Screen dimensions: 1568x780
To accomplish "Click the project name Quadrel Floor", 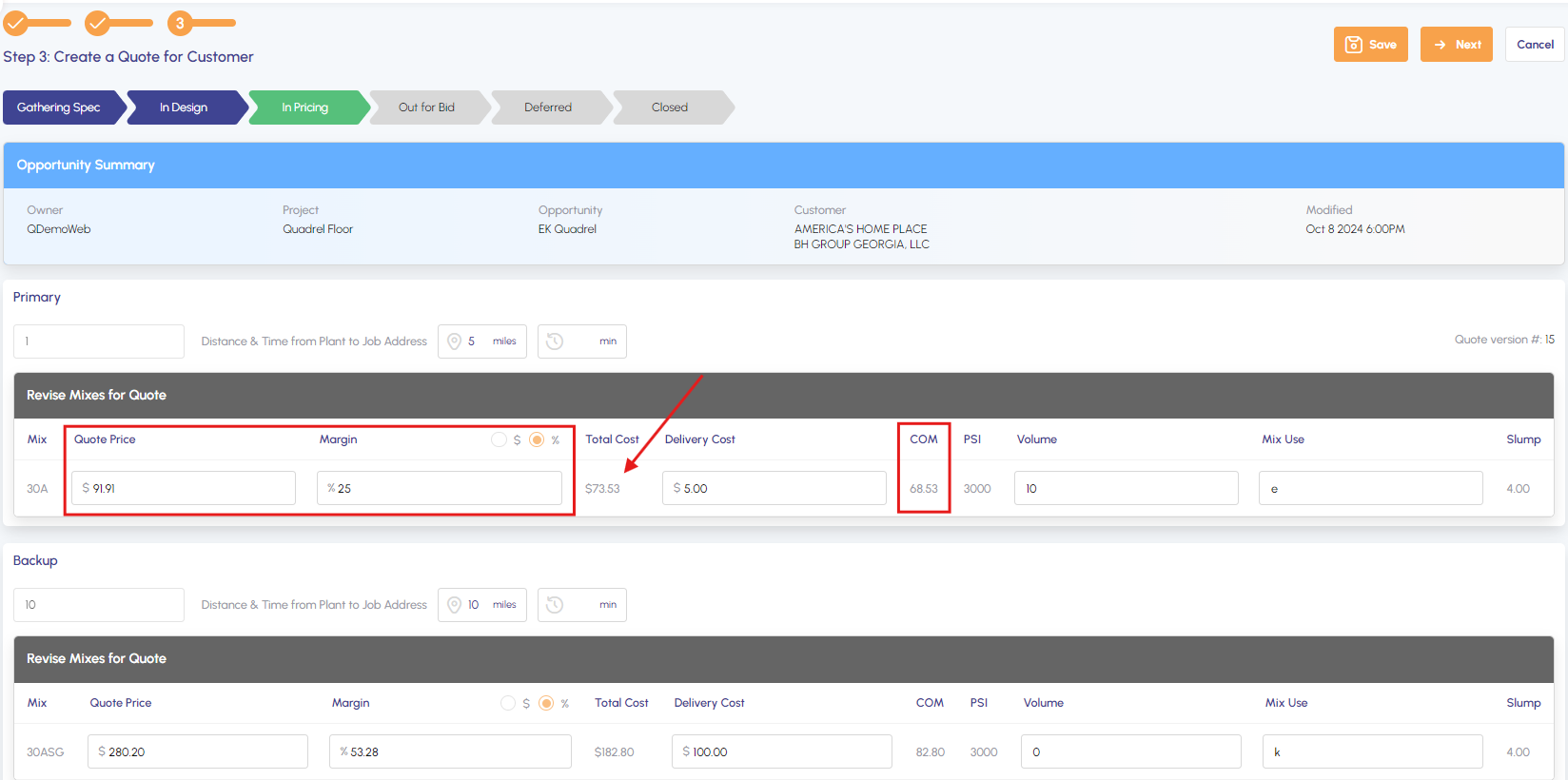I will (x=318, y=229).
